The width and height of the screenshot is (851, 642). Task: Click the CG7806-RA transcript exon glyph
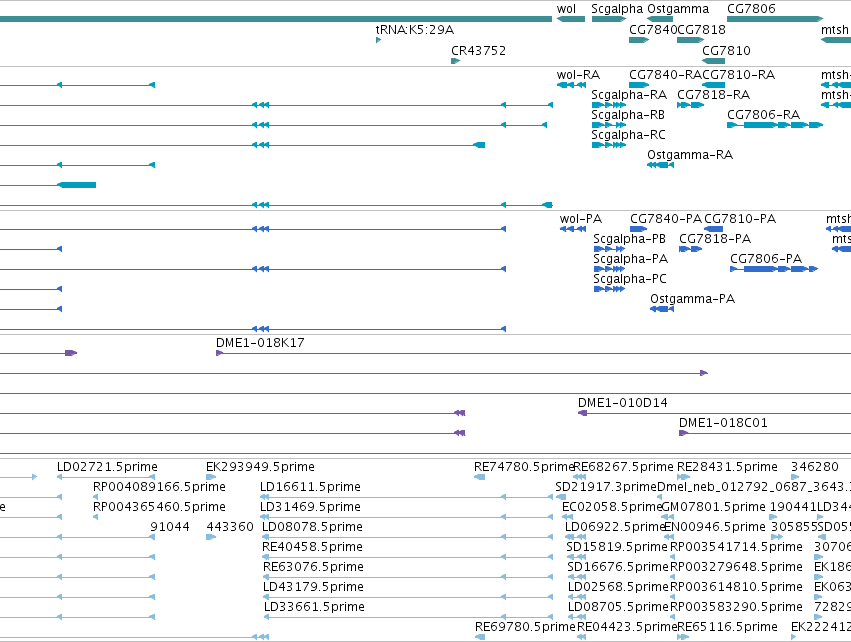tap(775, 125)
